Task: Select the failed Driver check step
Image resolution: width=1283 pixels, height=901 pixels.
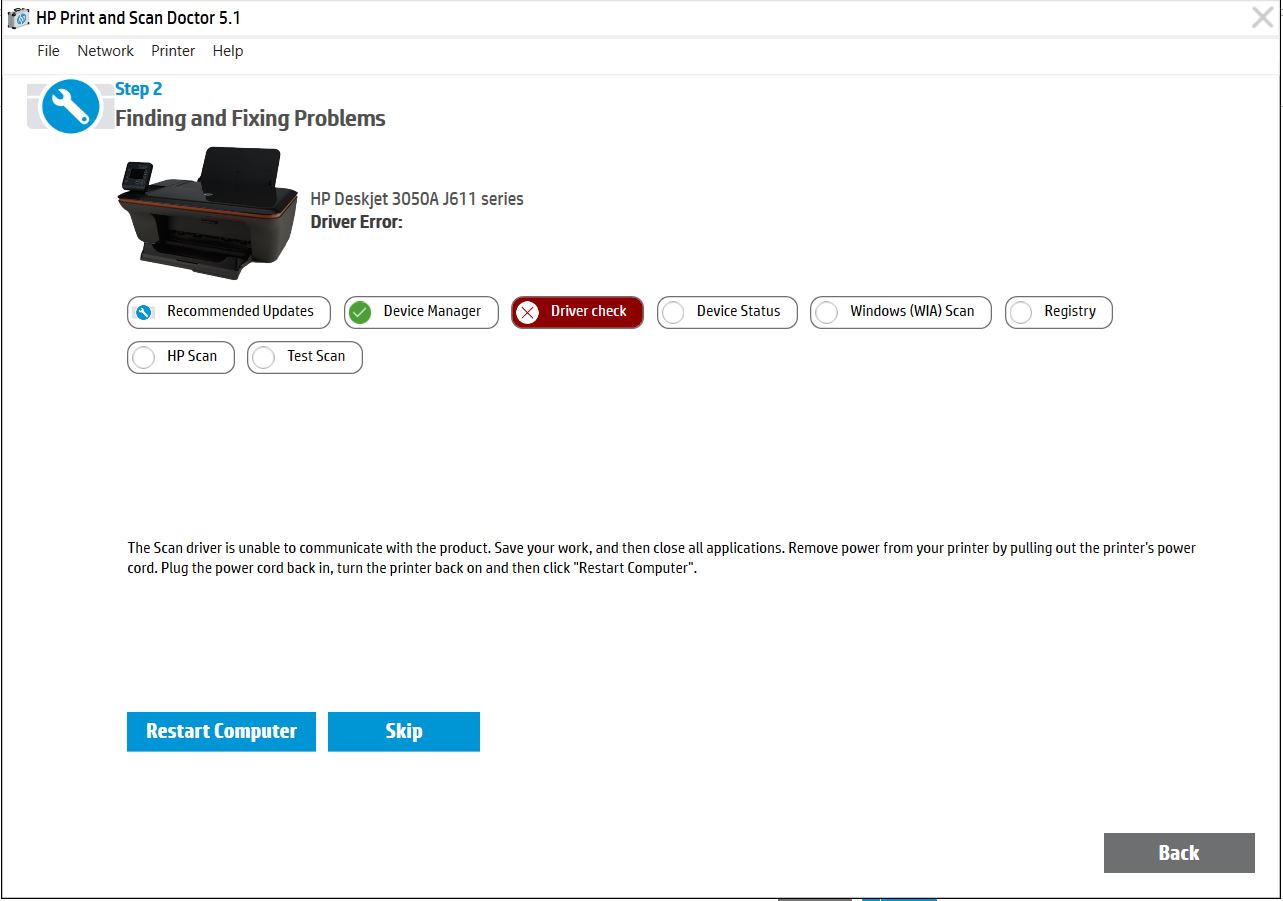Action: click(x=577, y=312)
